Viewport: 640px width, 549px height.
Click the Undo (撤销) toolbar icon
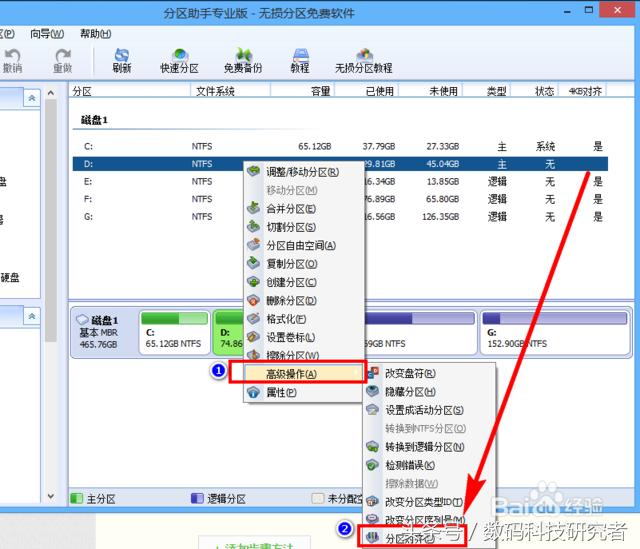coord(12,61)
